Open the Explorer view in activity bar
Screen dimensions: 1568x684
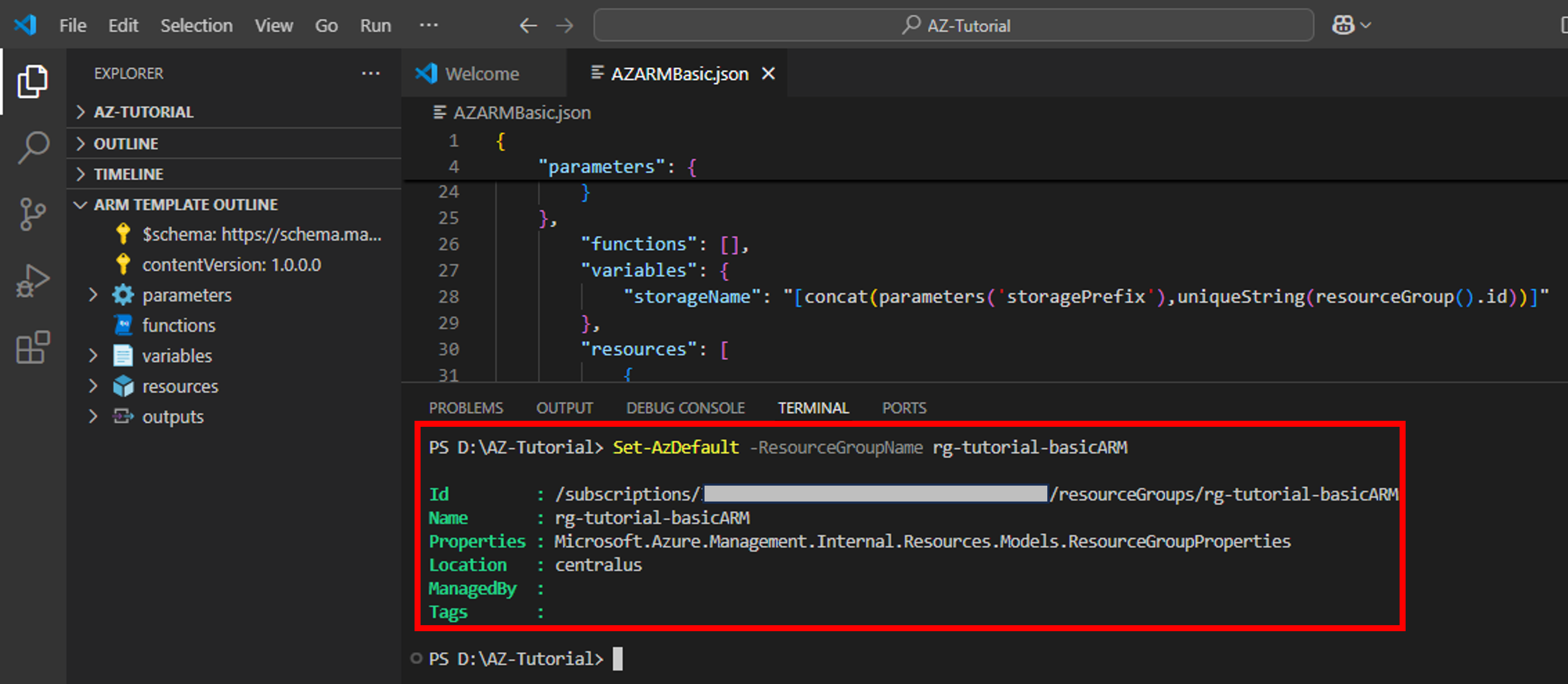tap(32, 82)
